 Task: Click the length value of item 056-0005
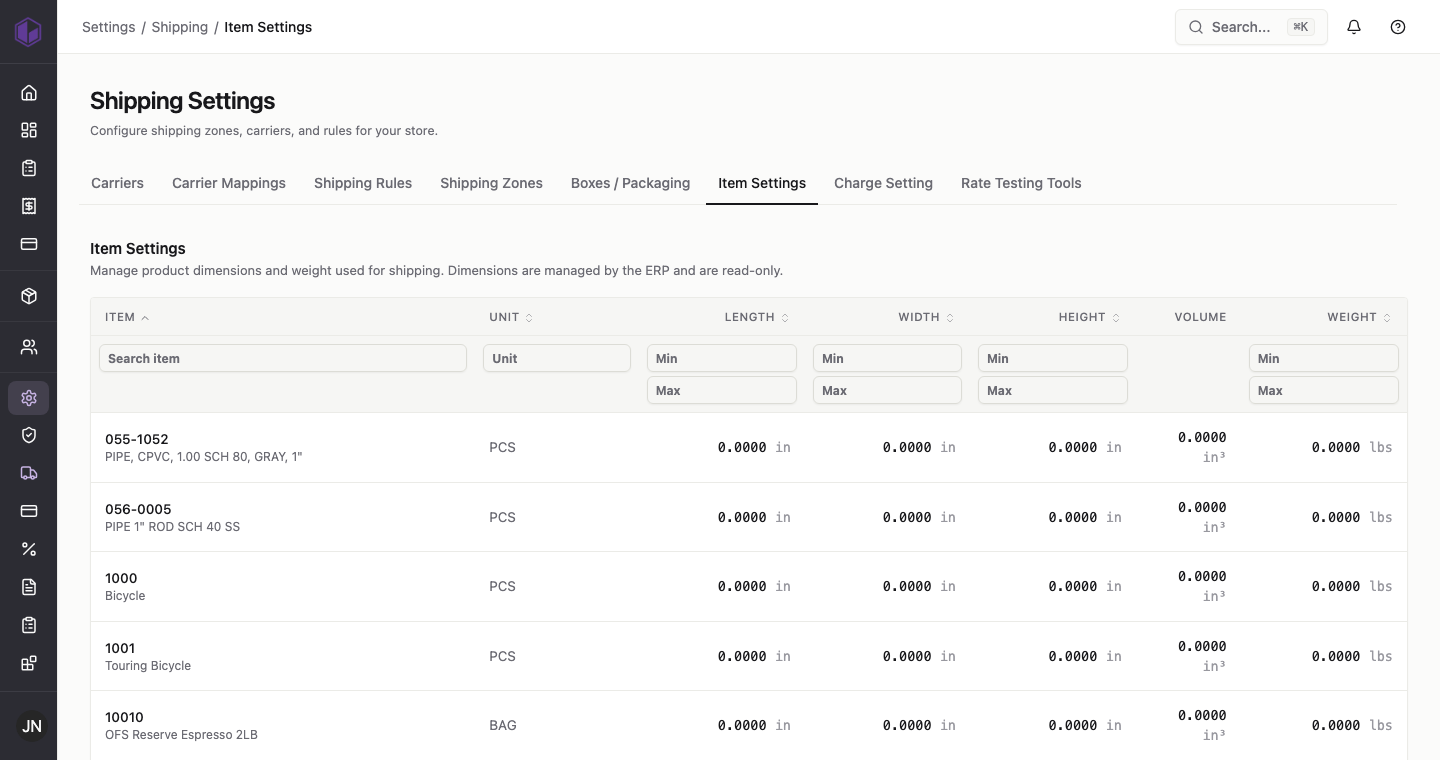click(754, 517)
